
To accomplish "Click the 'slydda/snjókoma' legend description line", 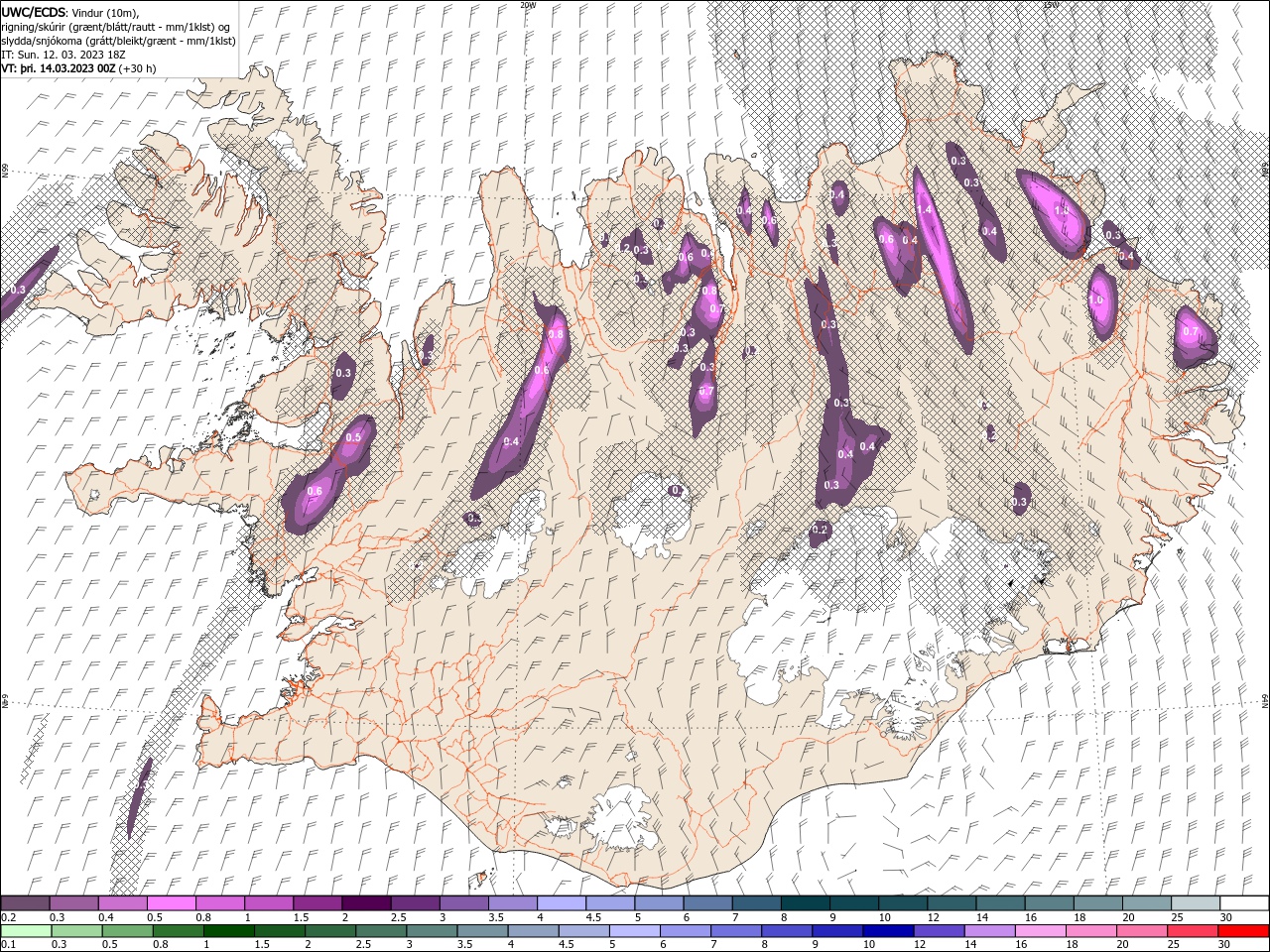I will coord(118,41).
